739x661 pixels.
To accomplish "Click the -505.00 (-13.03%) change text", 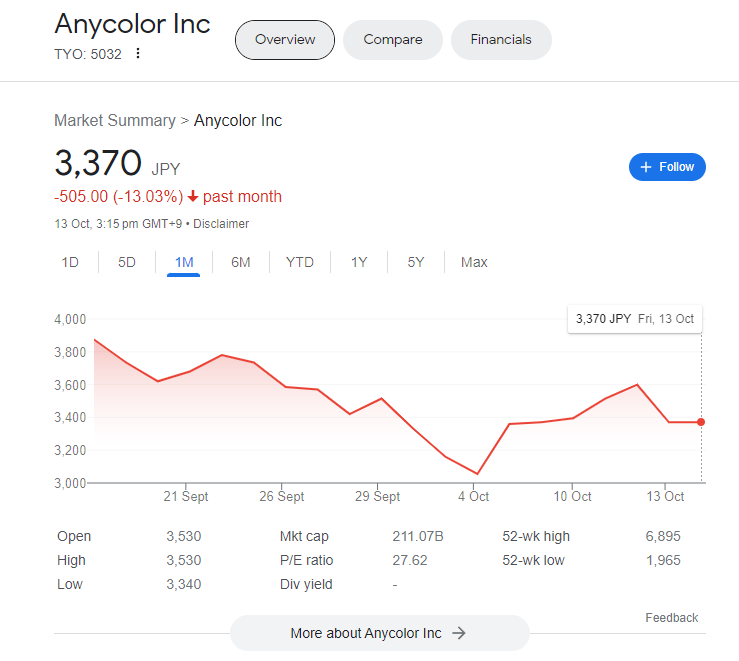I will point(118,196).
